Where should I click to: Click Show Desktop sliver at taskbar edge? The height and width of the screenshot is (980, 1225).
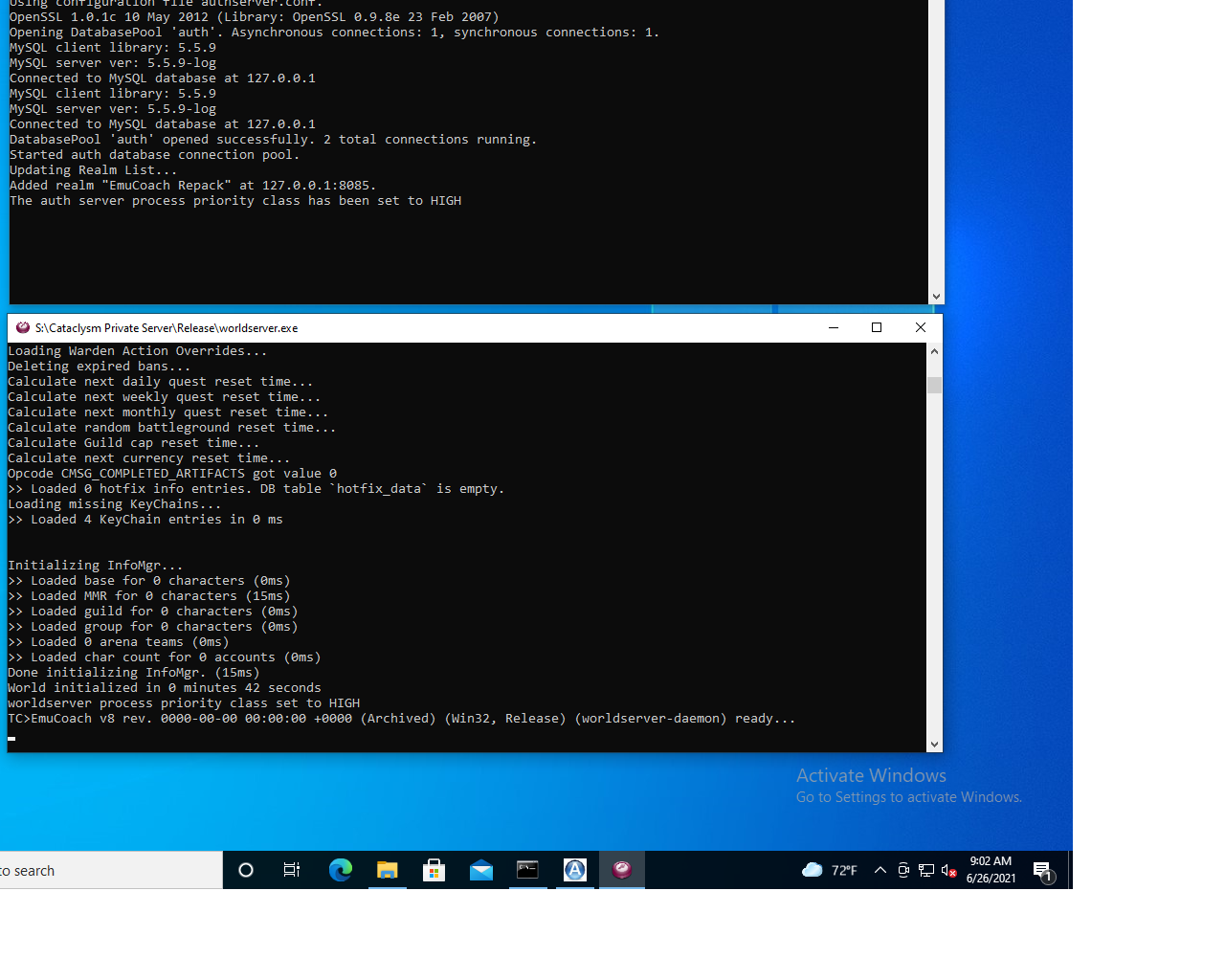click(1070, 870)
